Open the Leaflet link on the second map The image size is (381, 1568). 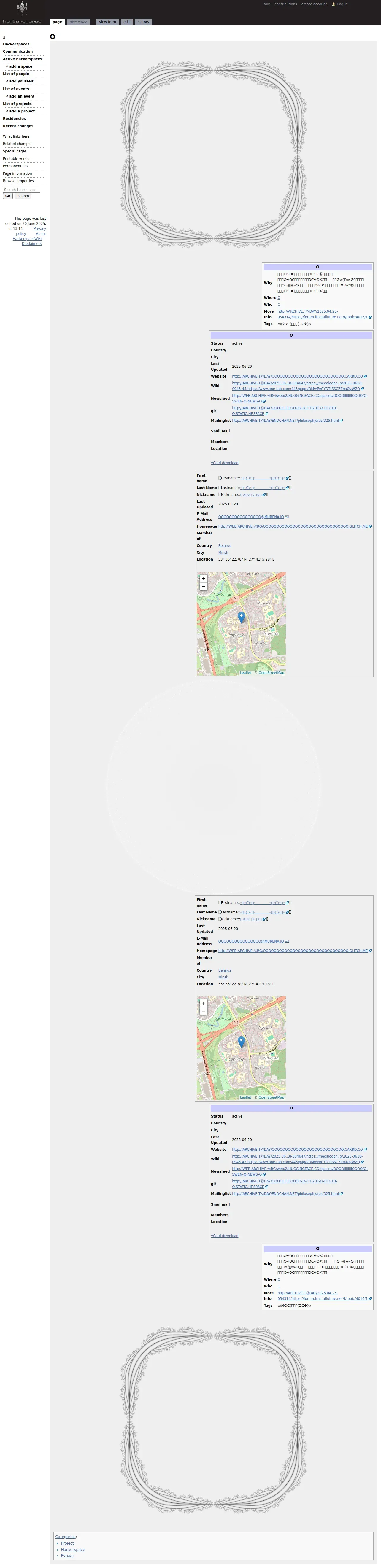[245, 1097]
